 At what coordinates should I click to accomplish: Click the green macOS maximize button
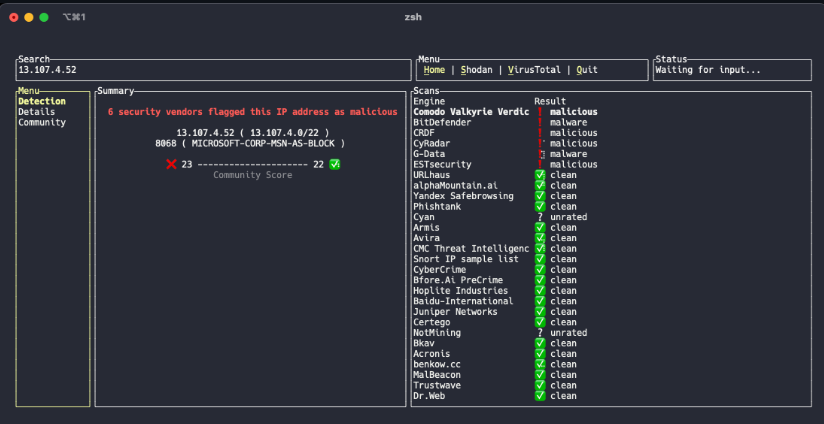click(44, 17)
